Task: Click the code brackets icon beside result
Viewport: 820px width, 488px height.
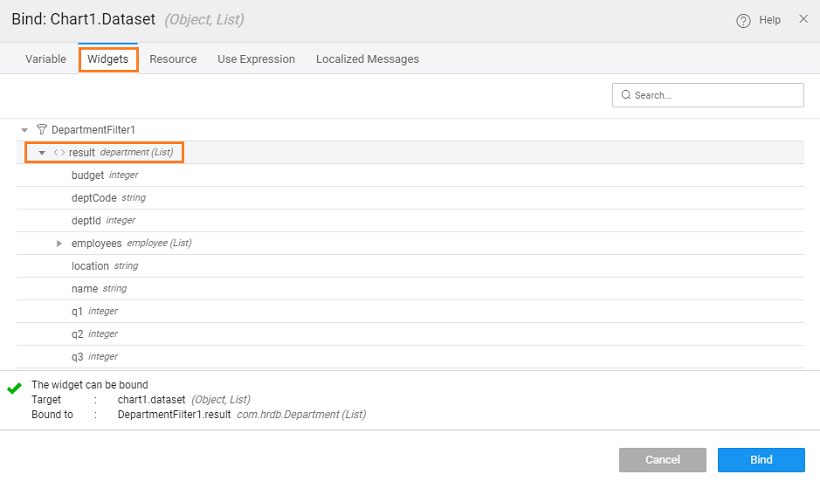Action: (x=59, y=153)
